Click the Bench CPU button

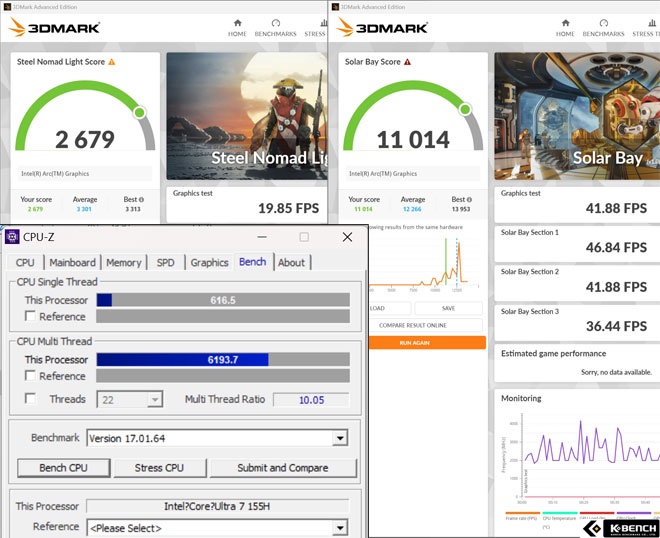click(x=64, y=468)
